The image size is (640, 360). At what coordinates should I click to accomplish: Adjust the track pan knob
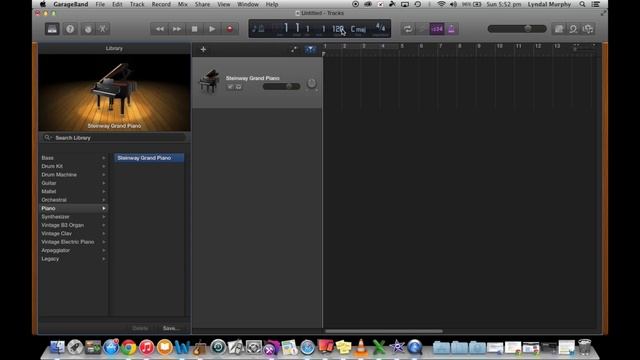(x=311, y=84)
